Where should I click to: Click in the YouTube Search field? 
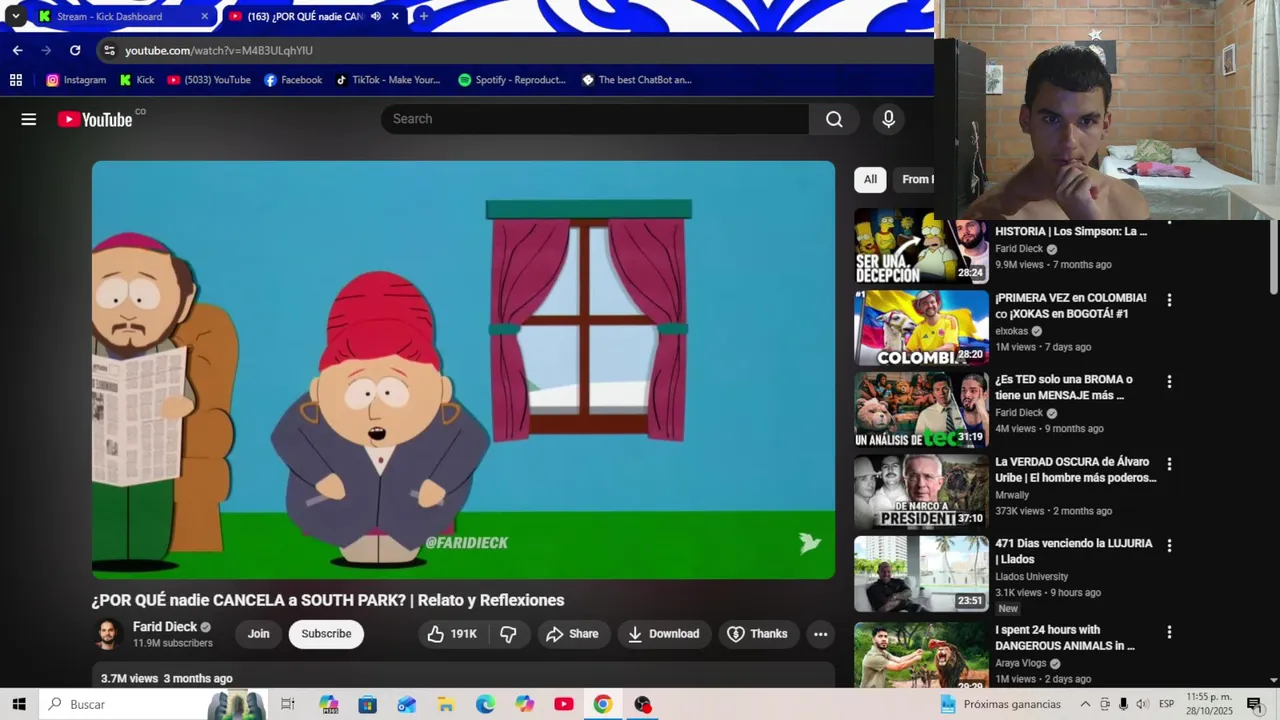click(595, 119)
